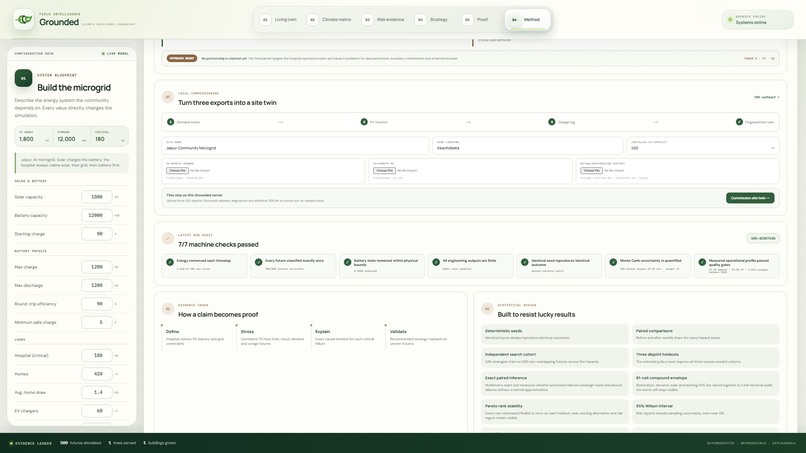Choose file for 15-minute demand

(x=177, y=171)
